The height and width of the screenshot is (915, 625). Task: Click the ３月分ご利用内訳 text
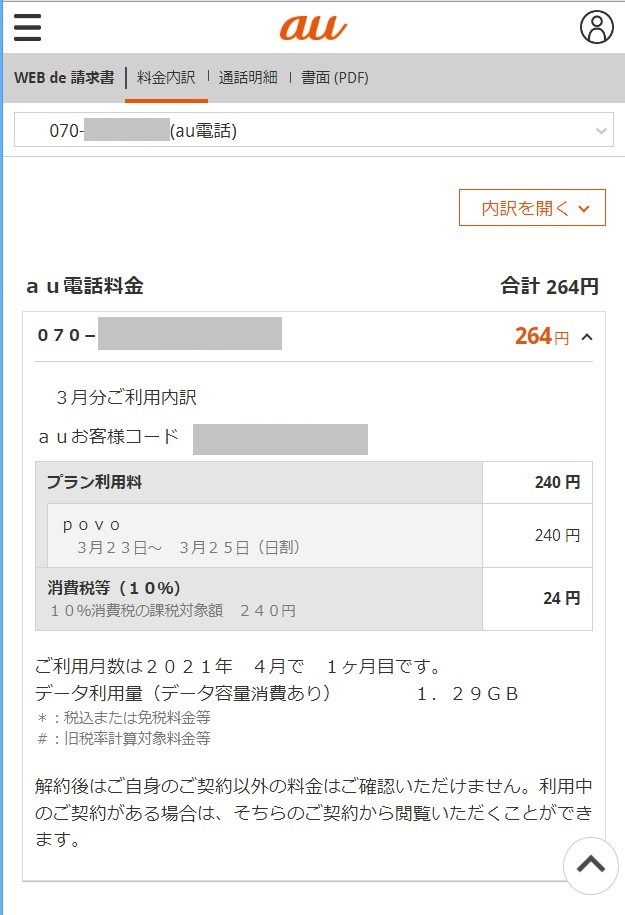click(127, 397)
